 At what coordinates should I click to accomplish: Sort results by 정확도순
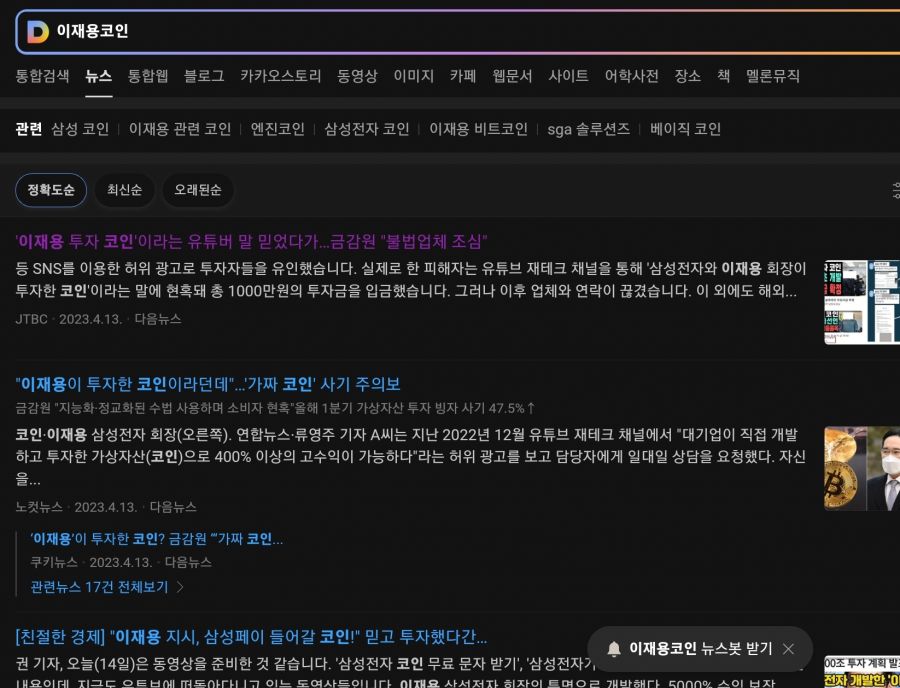coord(51,190)
